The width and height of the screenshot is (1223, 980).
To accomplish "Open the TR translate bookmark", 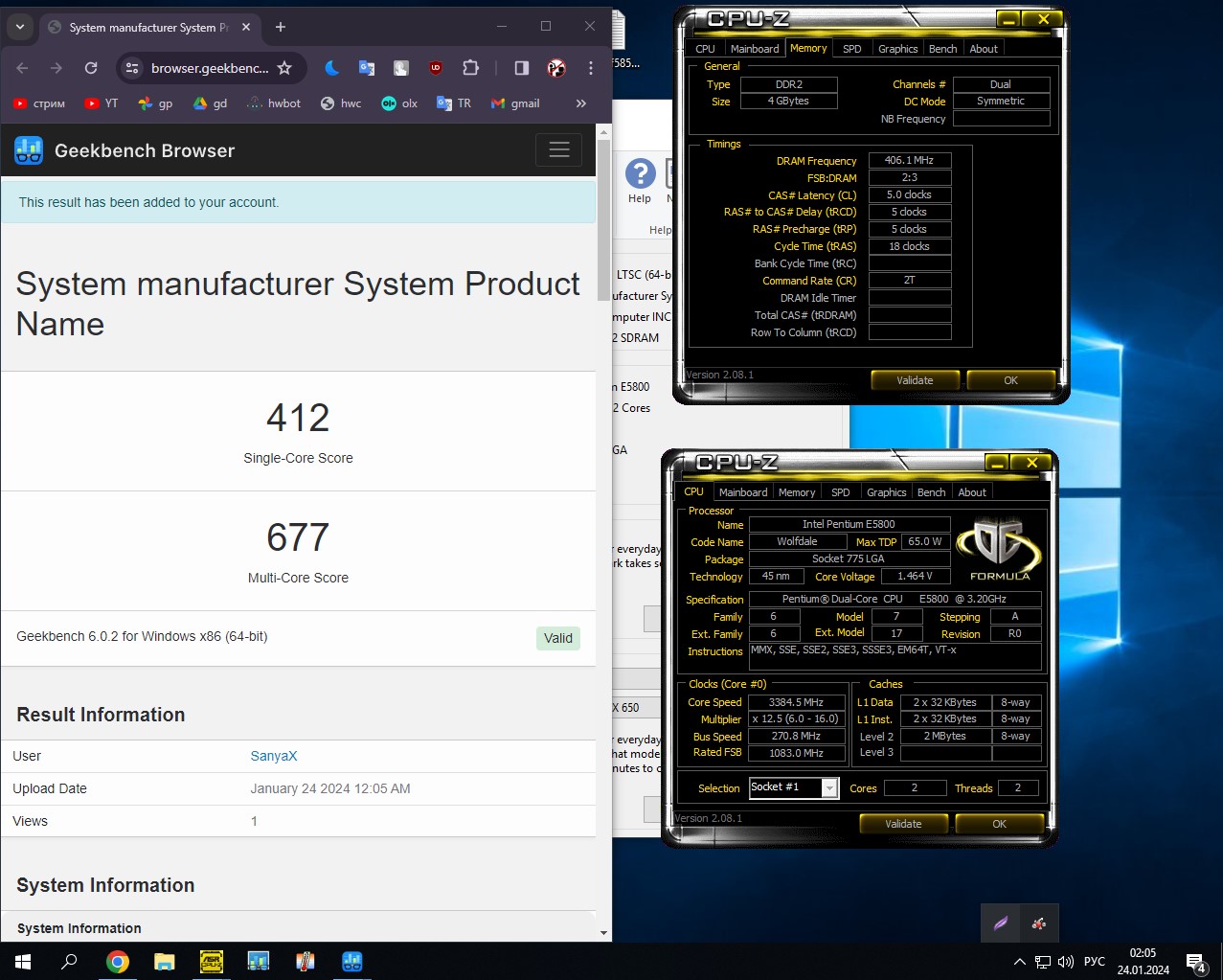I will tap(454, 103).
